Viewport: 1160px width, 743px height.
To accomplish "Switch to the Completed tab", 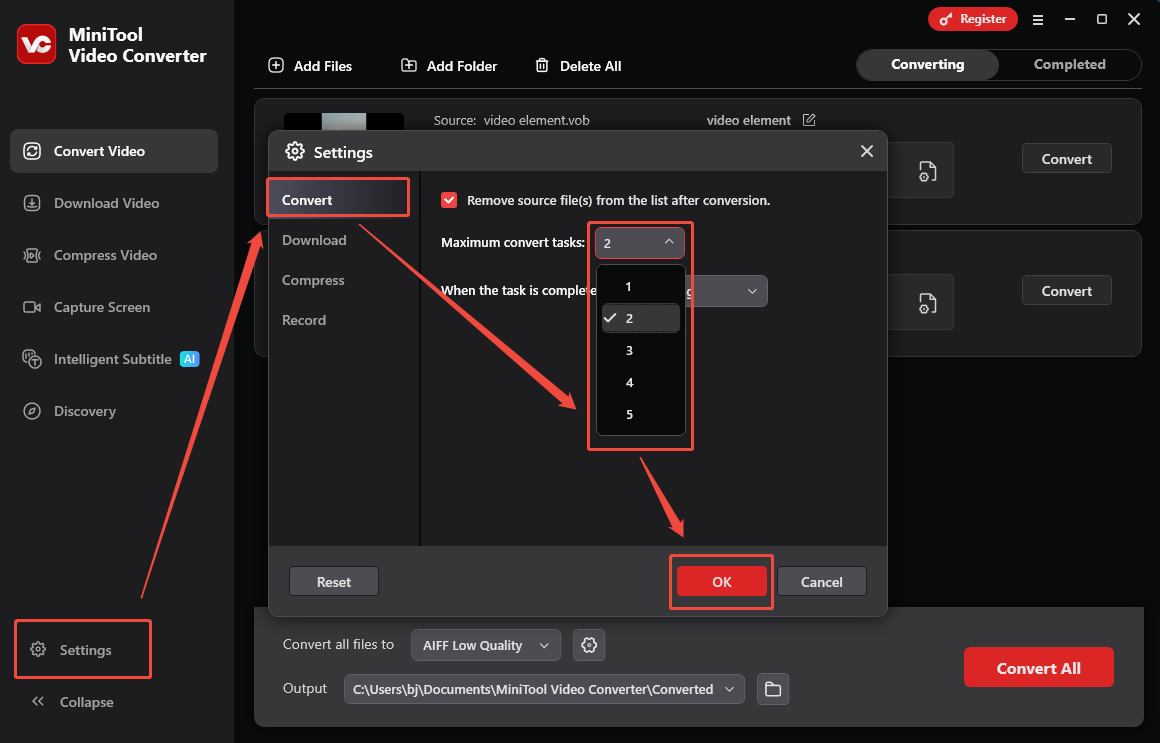I will (1069, 64).
